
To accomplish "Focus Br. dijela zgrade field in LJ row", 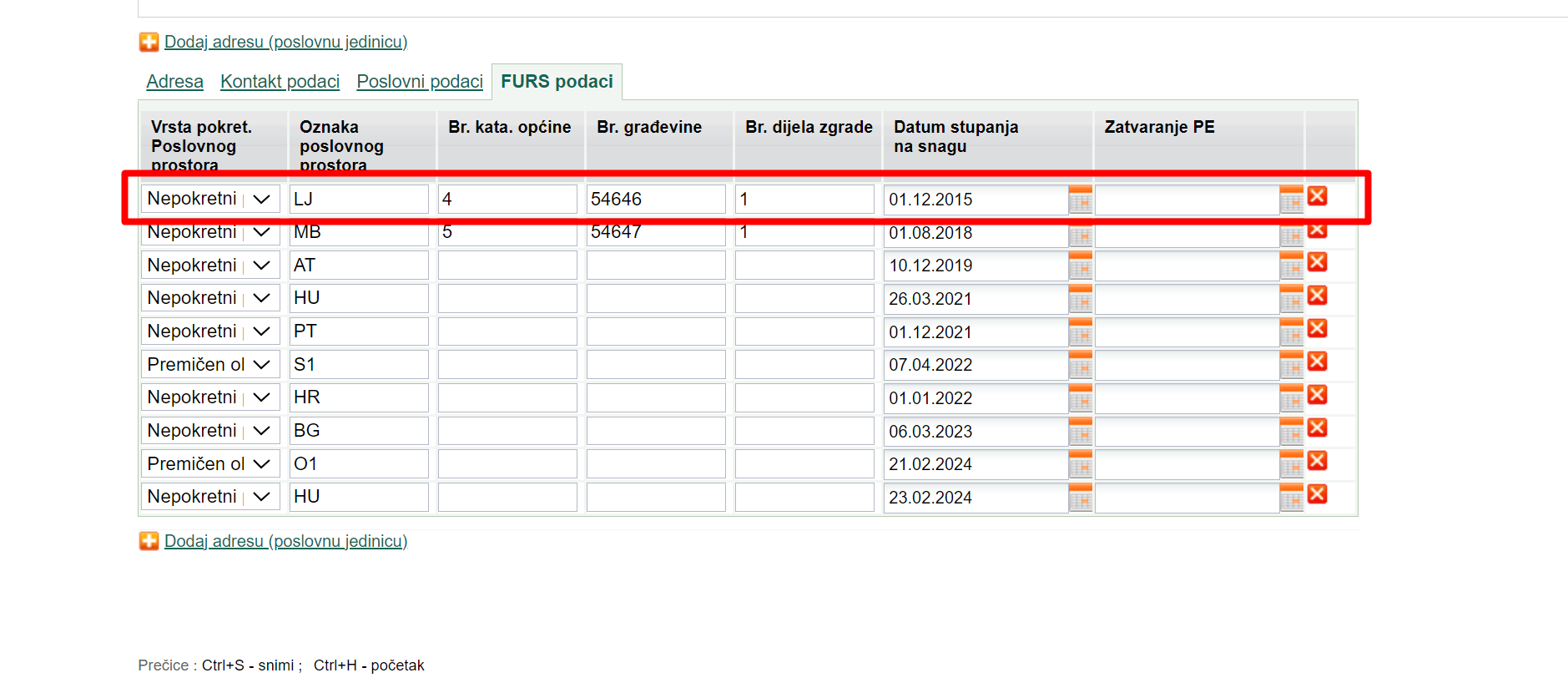I will coord(804,199).
